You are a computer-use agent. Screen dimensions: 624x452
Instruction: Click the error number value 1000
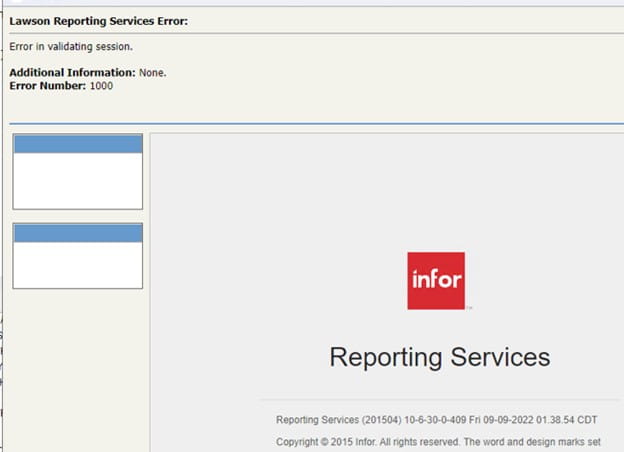101,86
